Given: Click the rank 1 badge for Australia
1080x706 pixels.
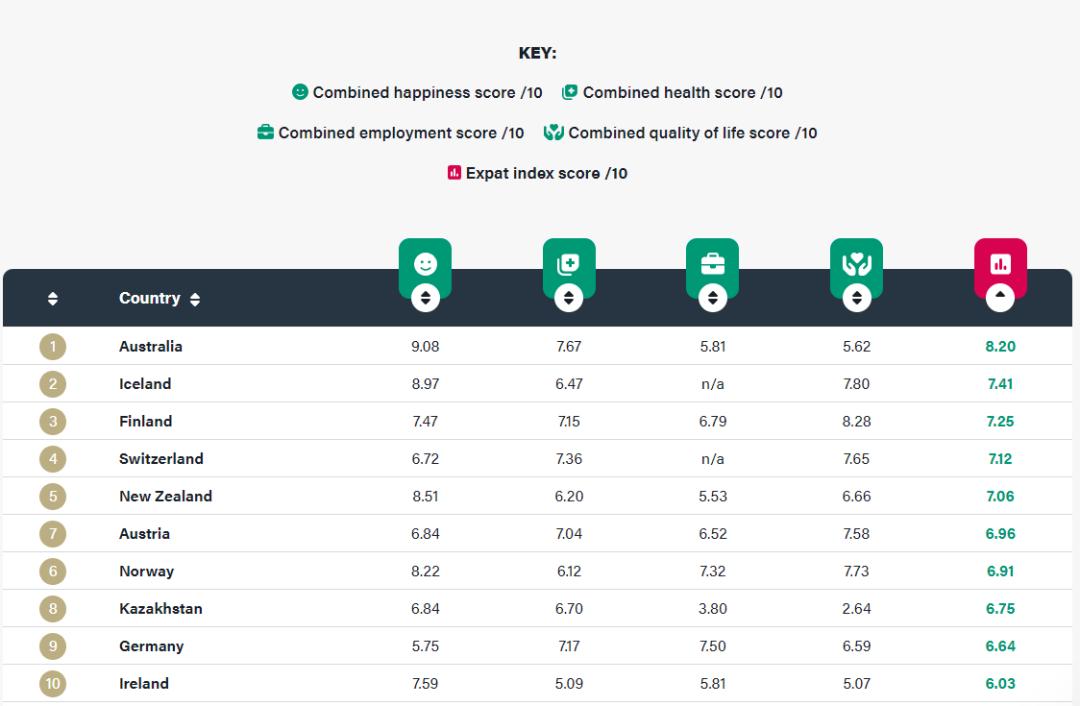Looking at the screenshot, I should click(53, 347).
